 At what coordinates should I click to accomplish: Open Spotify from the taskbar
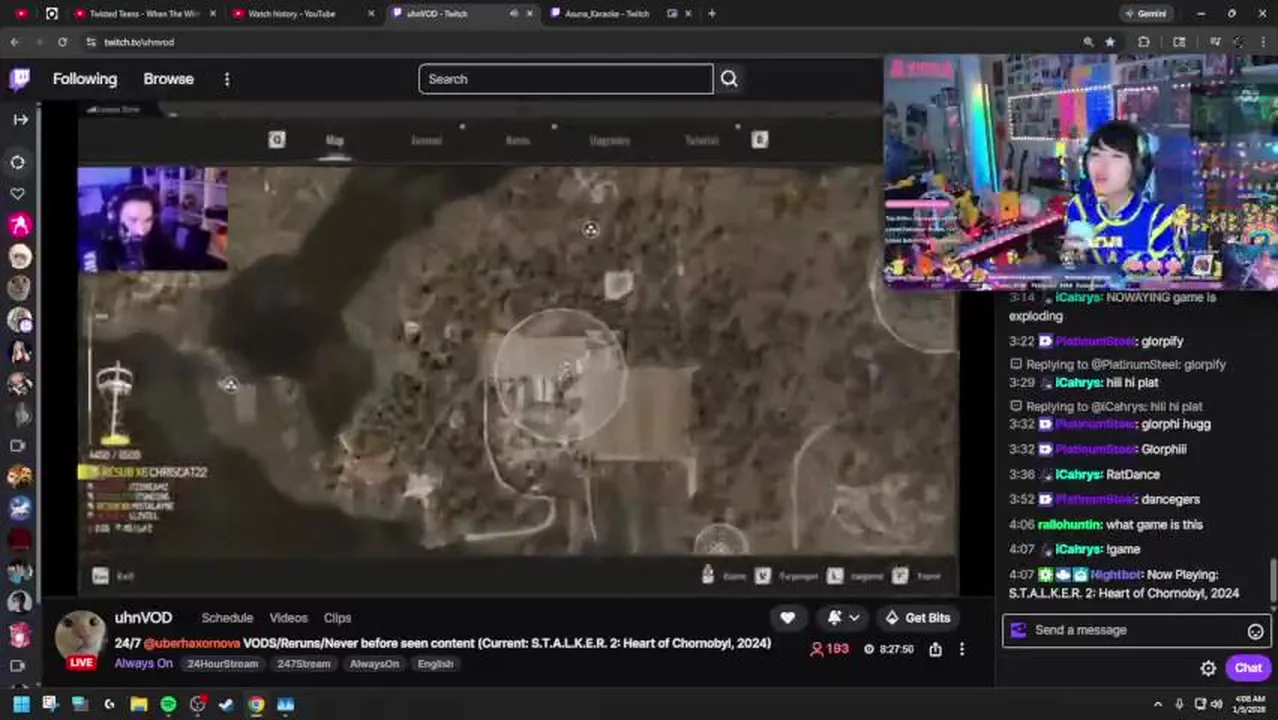pos(168,704)
